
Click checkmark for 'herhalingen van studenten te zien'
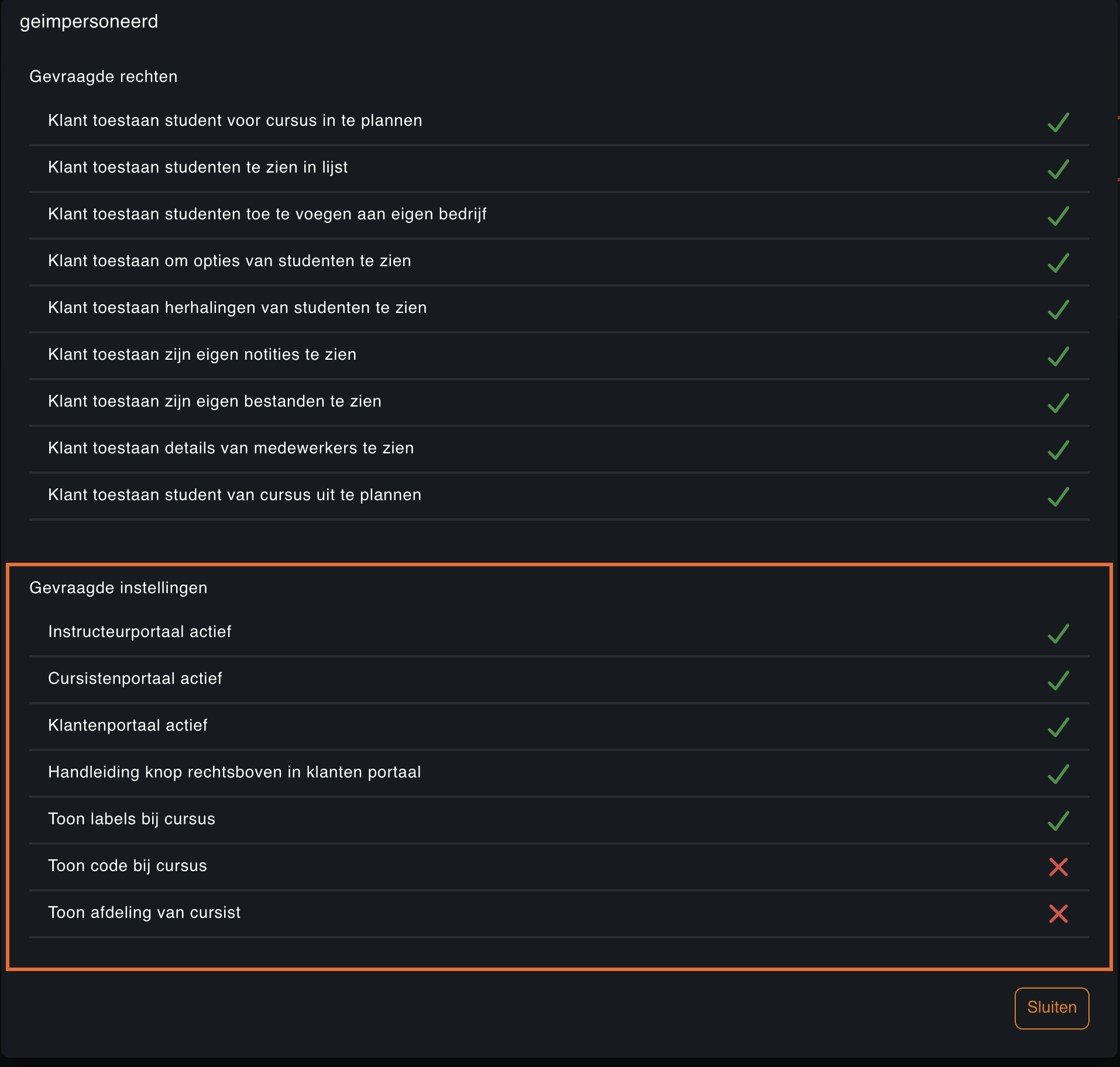coord(1058,309)
